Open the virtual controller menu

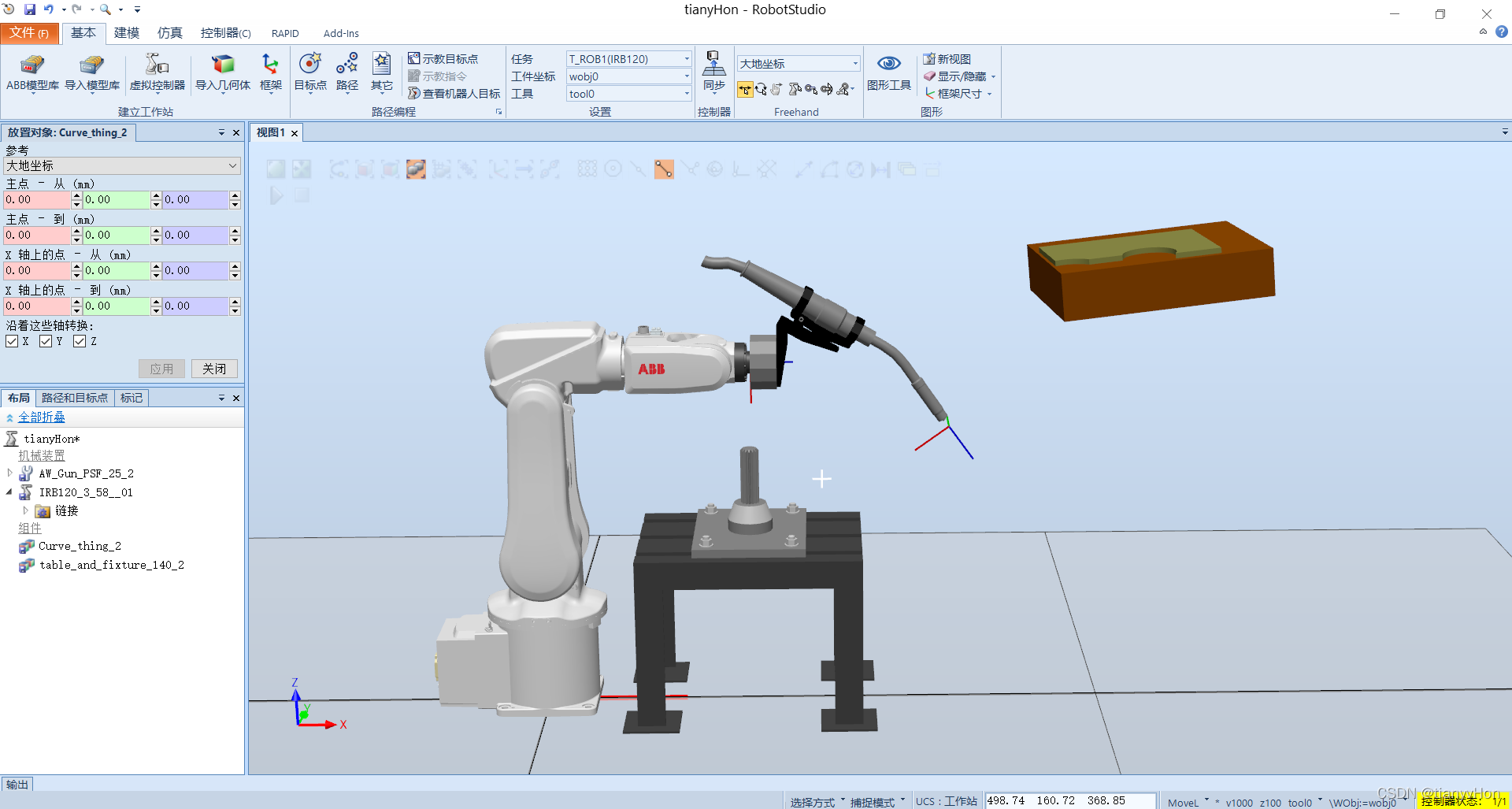coord(157,72)
